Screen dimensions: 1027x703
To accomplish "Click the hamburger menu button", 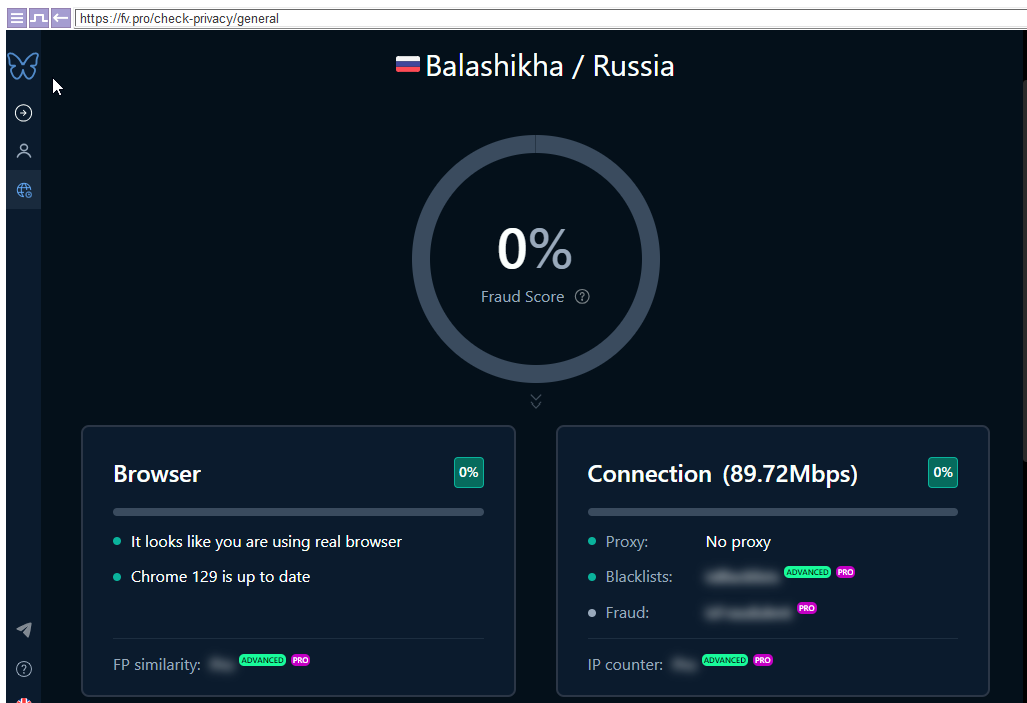I will pos(16,18).
